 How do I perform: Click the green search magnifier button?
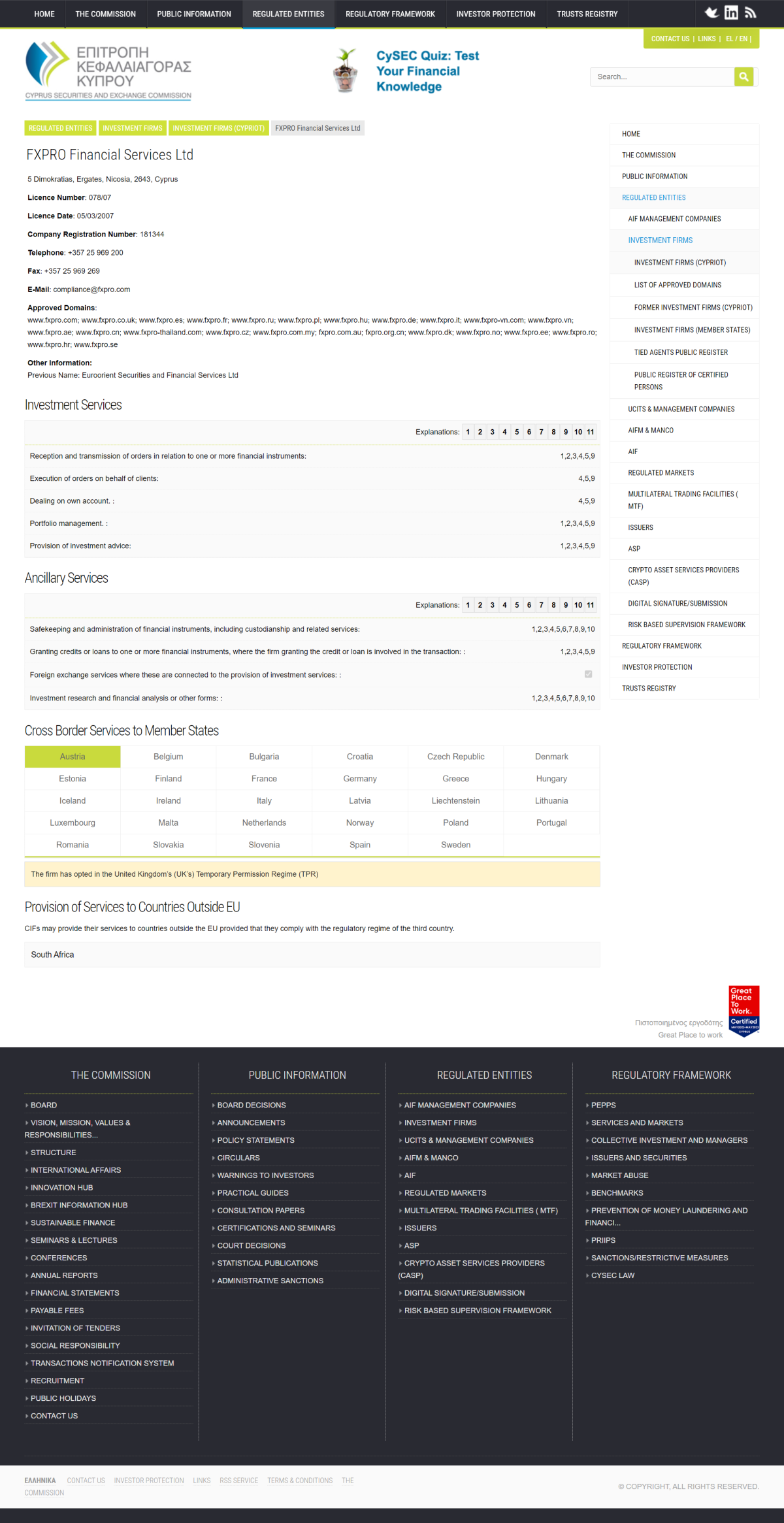click(x=743, y=76)
